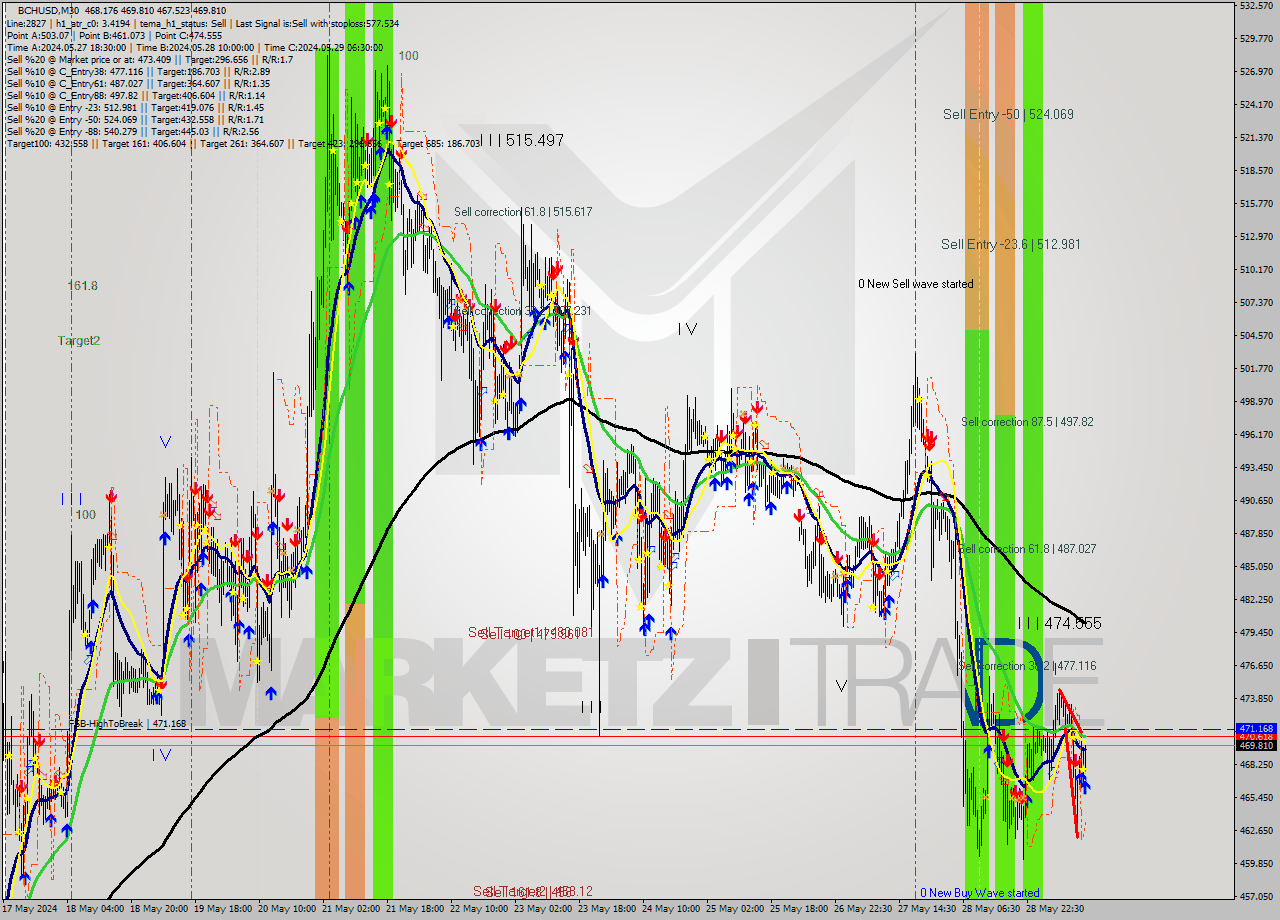Viewport: 1280px width, 920px height.
Task: Click the 'Sell %20 @ Entry -50: 524.069' line
Action: [135, 119]
